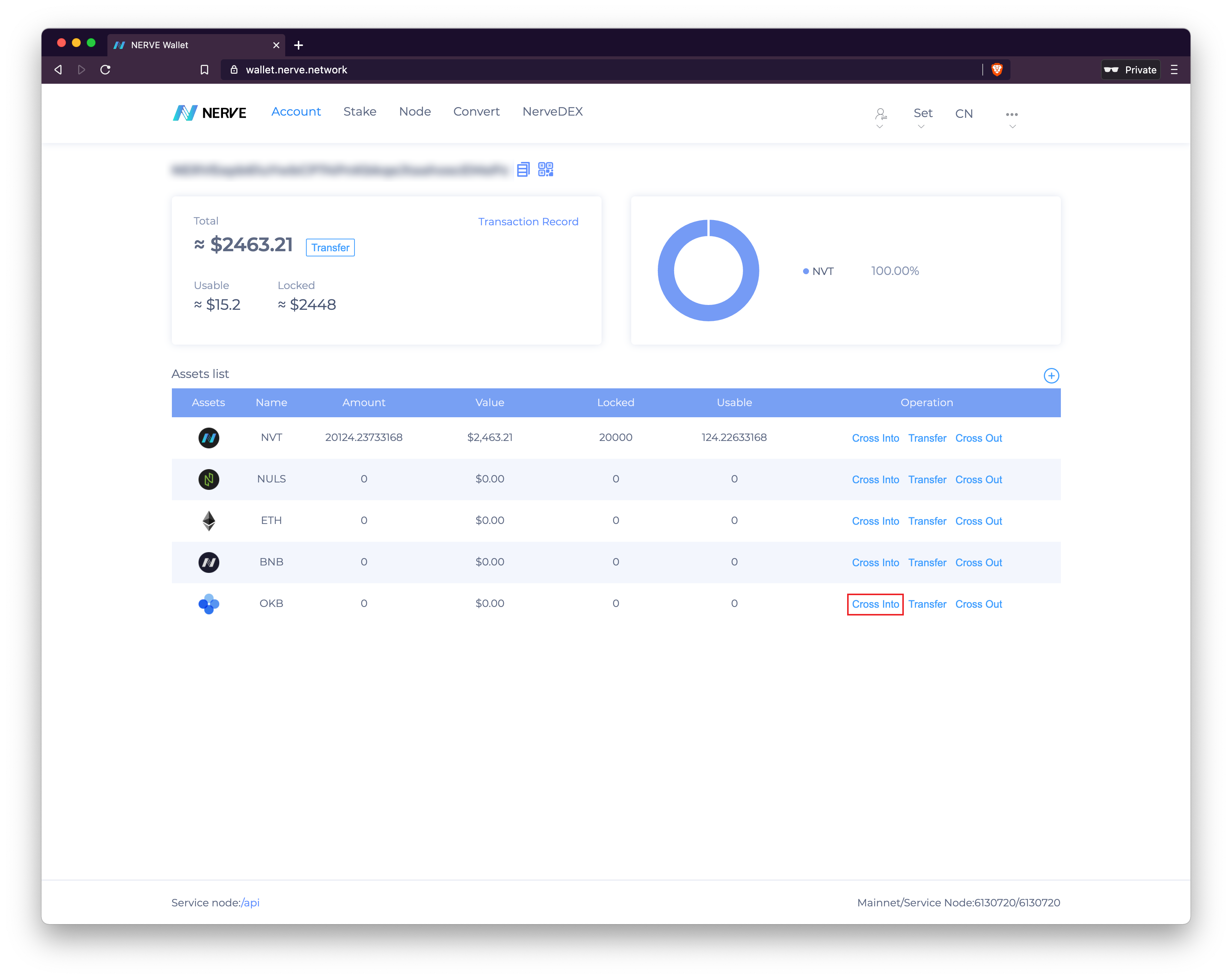Viewport: 1232px width, 979px height.
Task: Click the ETH token icon
Action: [209, 521]
